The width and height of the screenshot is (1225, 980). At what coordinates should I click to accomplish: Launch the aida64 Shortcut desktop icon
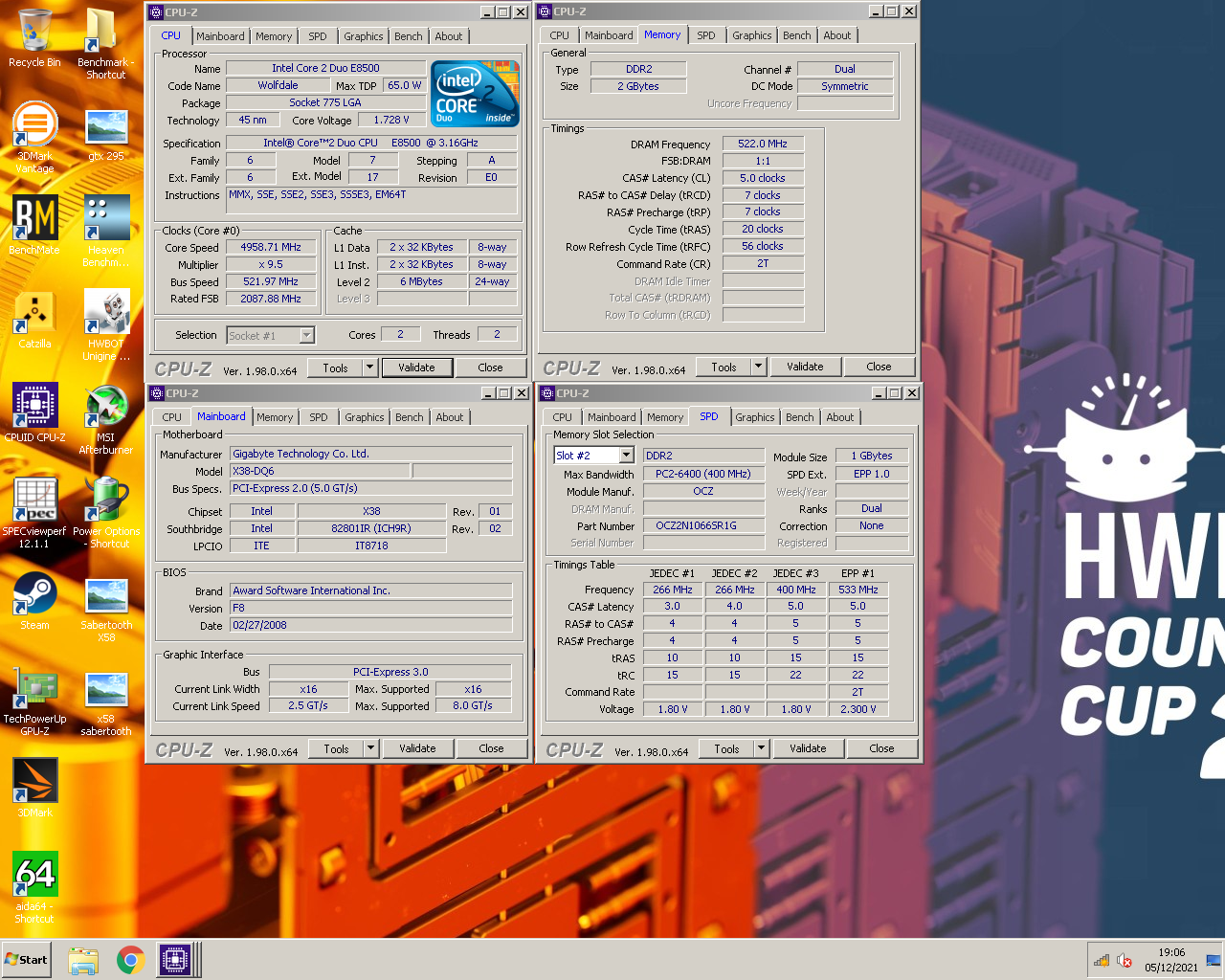click(34, 887)
